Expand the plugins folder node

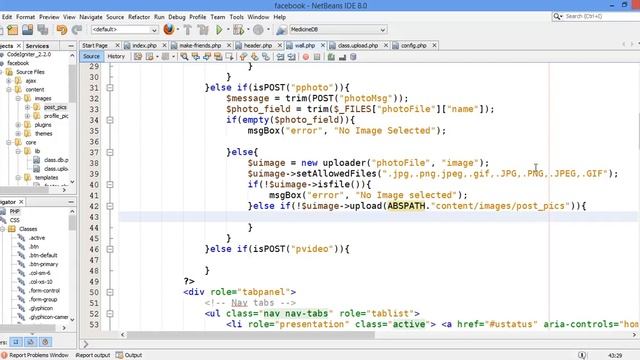tap(18, 125)
